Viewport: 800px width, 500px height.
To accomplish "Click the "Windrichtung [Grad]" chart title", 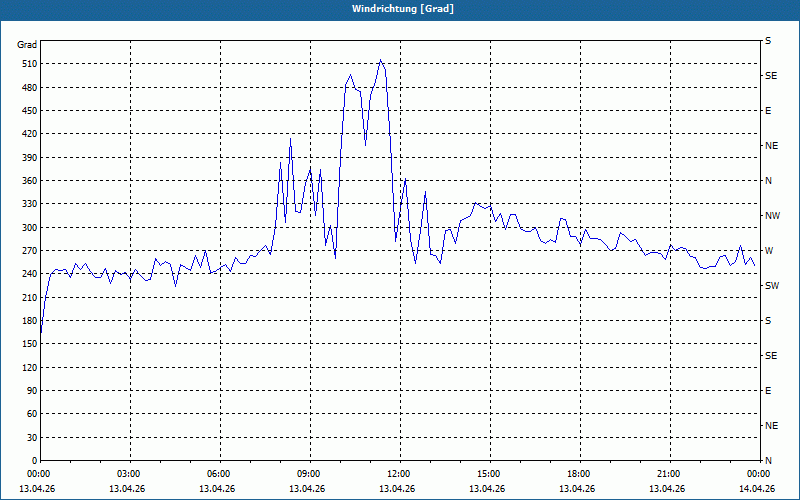I will pos(402,9).
